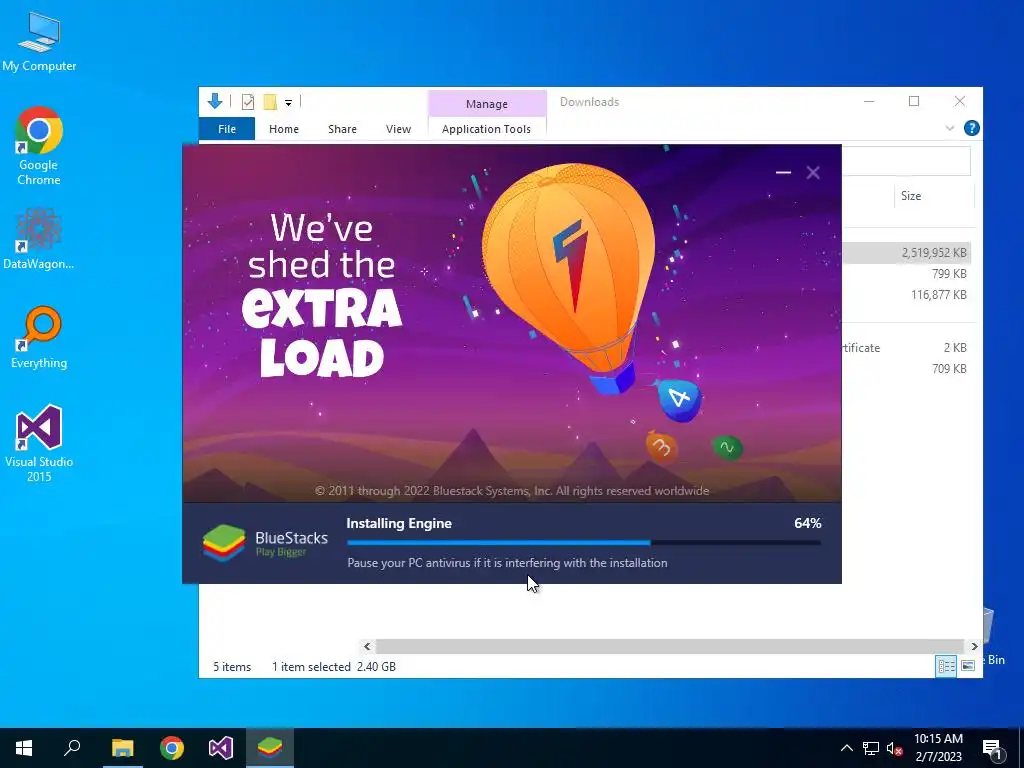Image resolution: width=1024 pixels, height=768 pixels.
Task: Open the DataWagon desktop shortcut
Action: pos(39,239)
